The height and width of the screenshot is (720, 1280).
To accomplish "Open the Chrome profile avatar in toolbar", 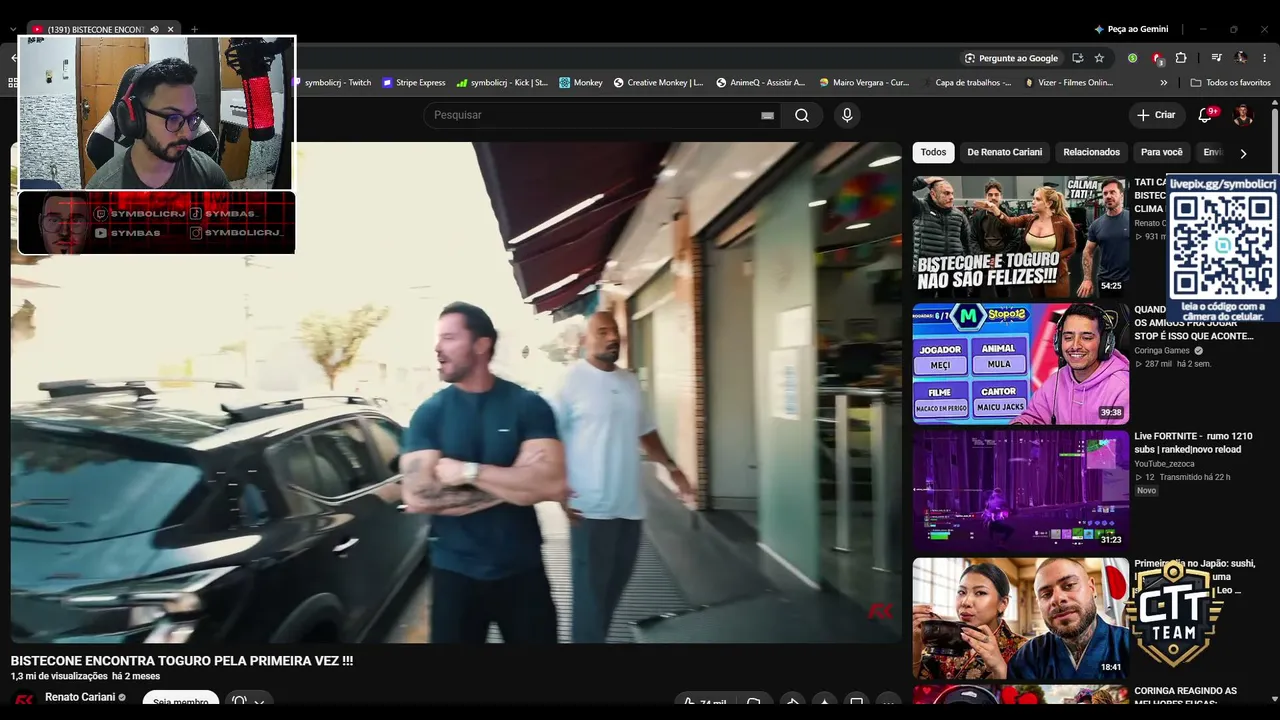I will click(x=1241, y=58).
